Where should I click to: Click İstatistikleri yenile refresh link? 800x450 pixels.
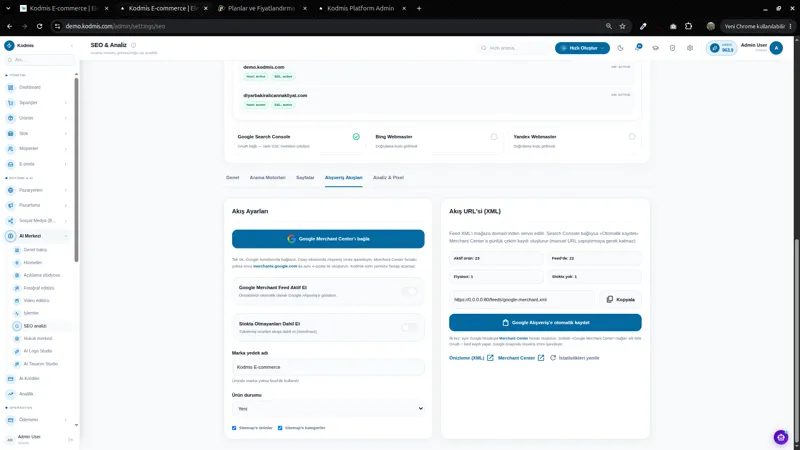(x=574, y=358)
